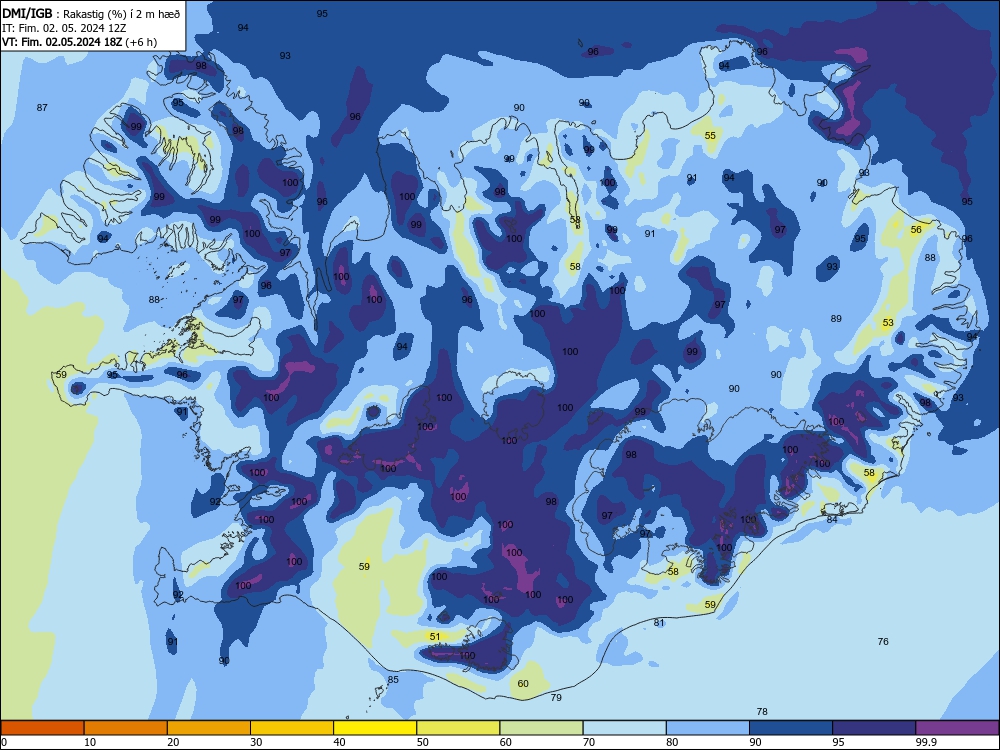Click the '20' legend tick label

173,742
